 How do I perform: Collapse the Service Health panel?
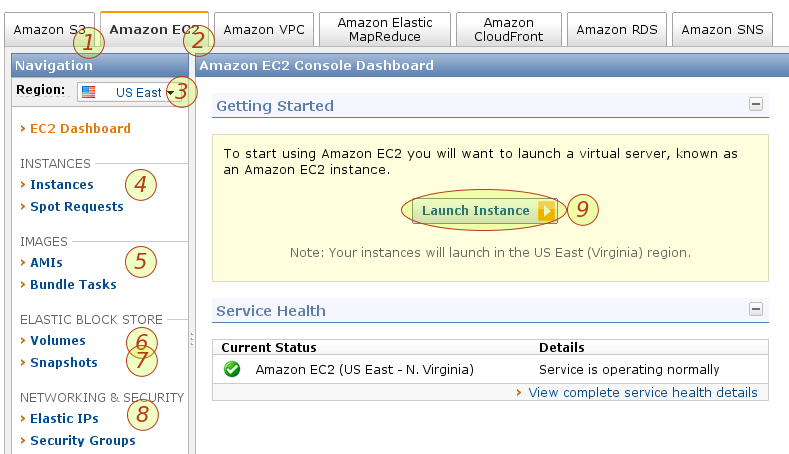coord(756,310)
